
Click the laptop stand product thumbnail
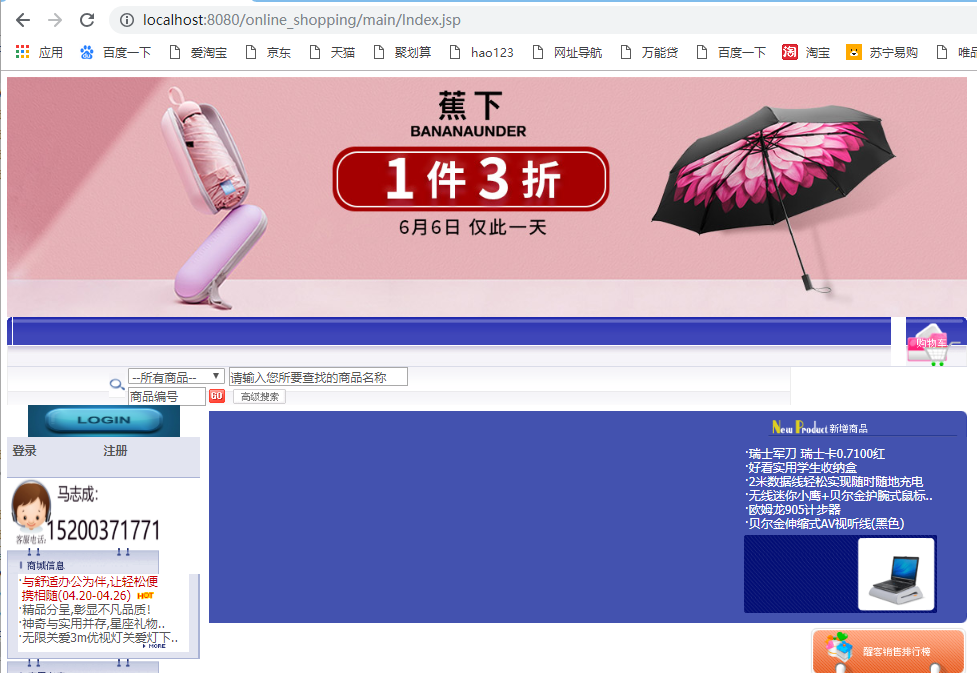pos(896,574)
